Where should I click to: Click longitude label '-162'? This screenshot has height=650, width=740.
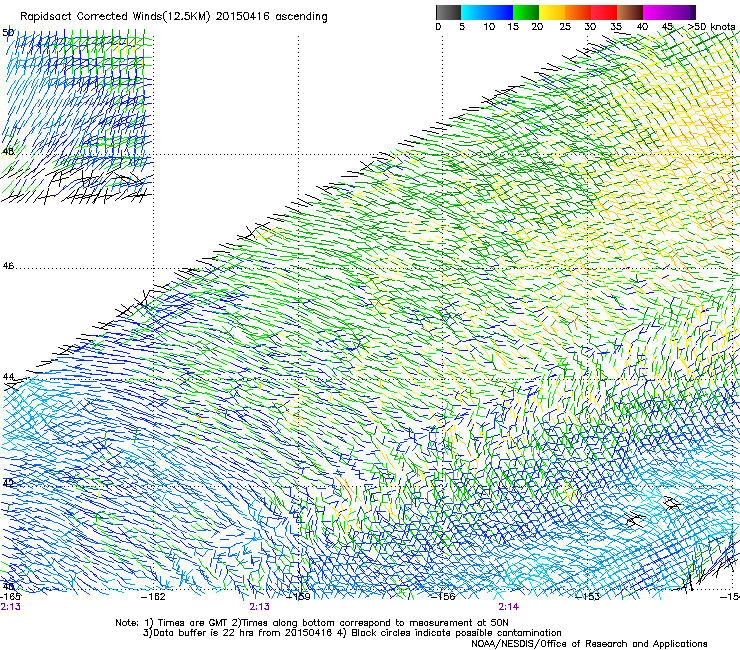[x=154, y=597]
